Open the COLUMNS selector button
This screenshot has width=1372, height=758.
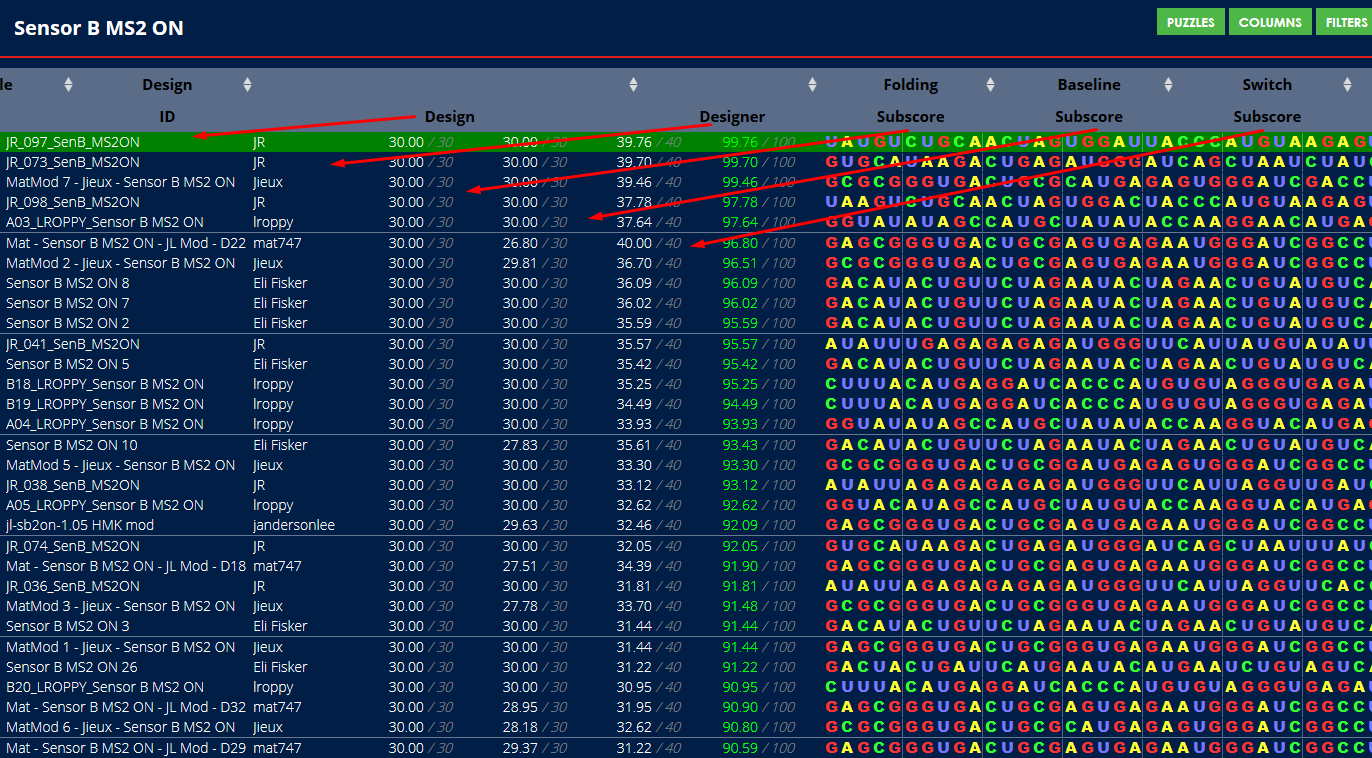1270,22
